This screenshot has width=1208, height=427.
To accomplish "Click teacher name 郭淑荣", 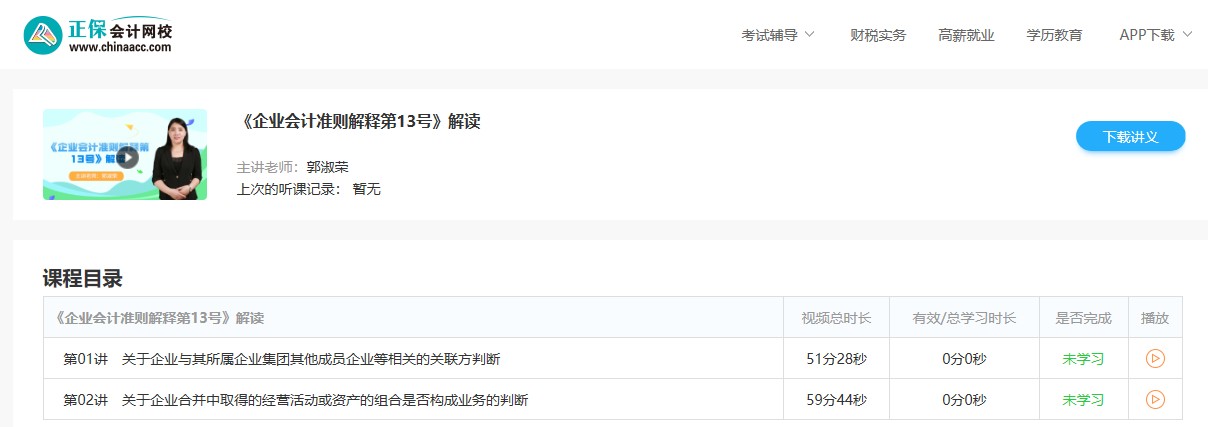I will coord(327,167).
